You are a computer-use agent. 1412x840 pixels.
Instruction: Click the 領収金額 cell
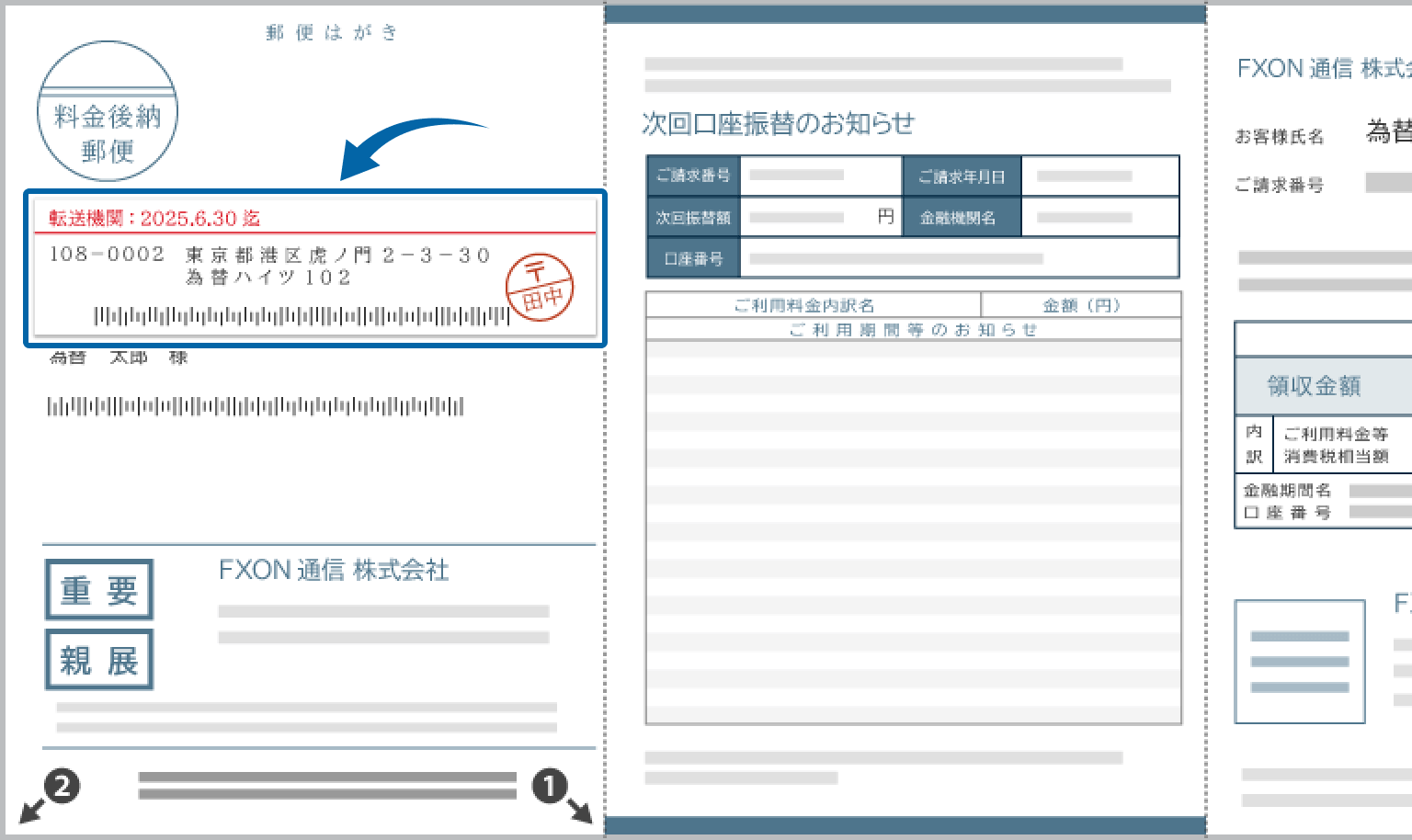pyautogui.click(x=1325, y=386)
